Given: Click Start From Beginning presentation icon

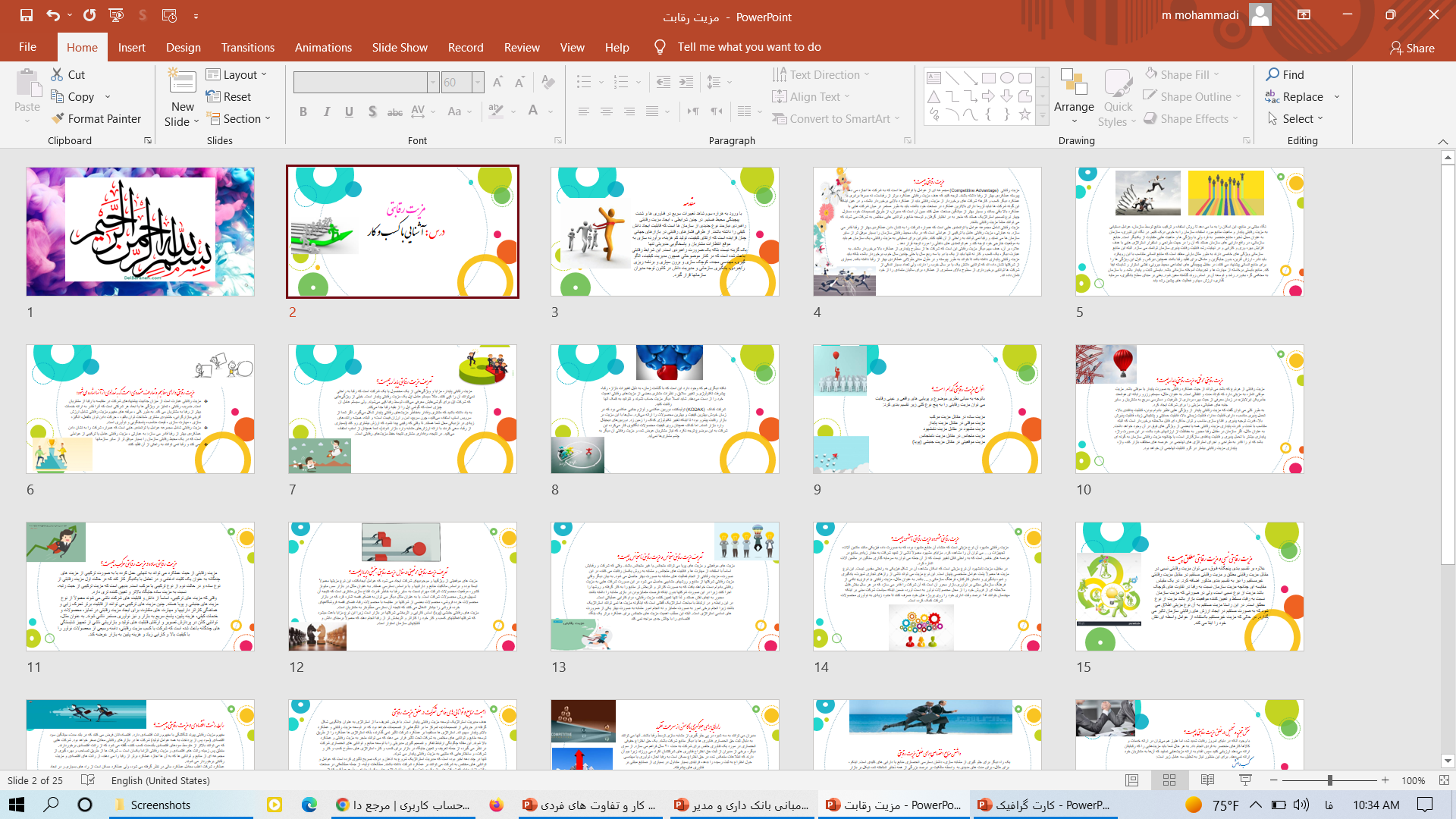Looking at the screenshot, I should coord(116,15).
